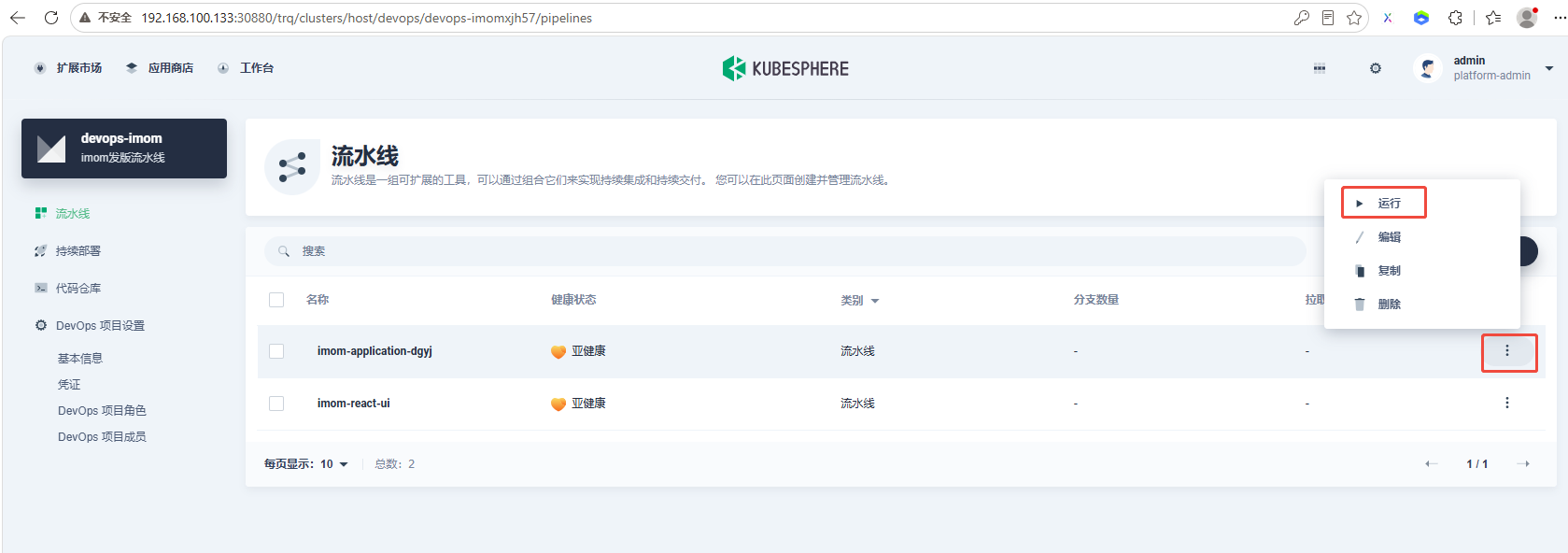
Task: Click the KubeSphere logo
Action: 785,68
